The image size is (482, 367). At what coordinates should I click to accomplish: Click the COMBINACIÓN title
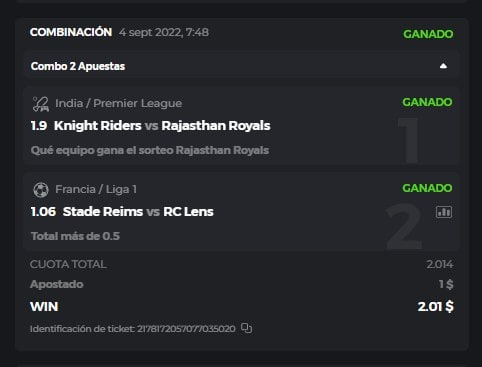[71, 32]
